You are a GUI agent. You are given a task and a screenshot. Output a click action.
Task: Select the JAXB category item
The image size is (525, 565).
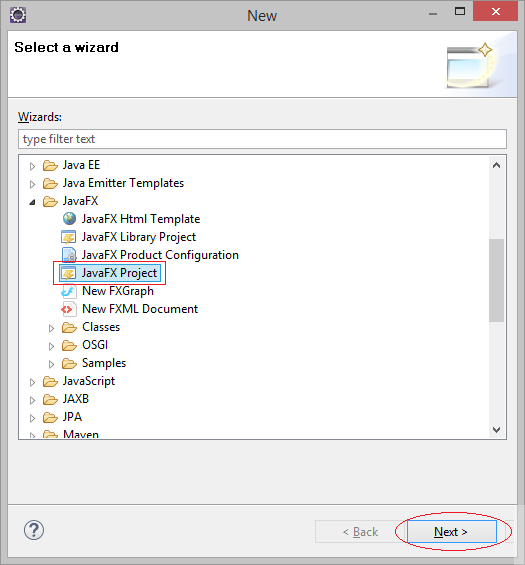tap(76, 399)
